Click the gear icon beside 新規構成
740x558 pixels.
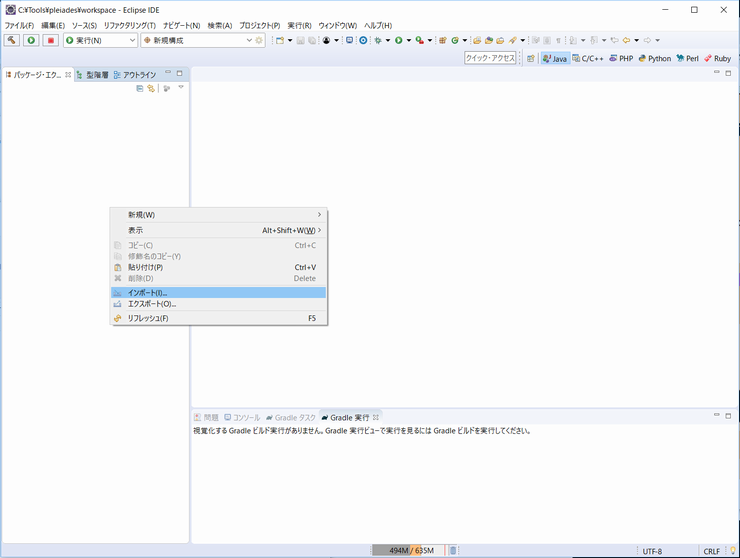260,40
